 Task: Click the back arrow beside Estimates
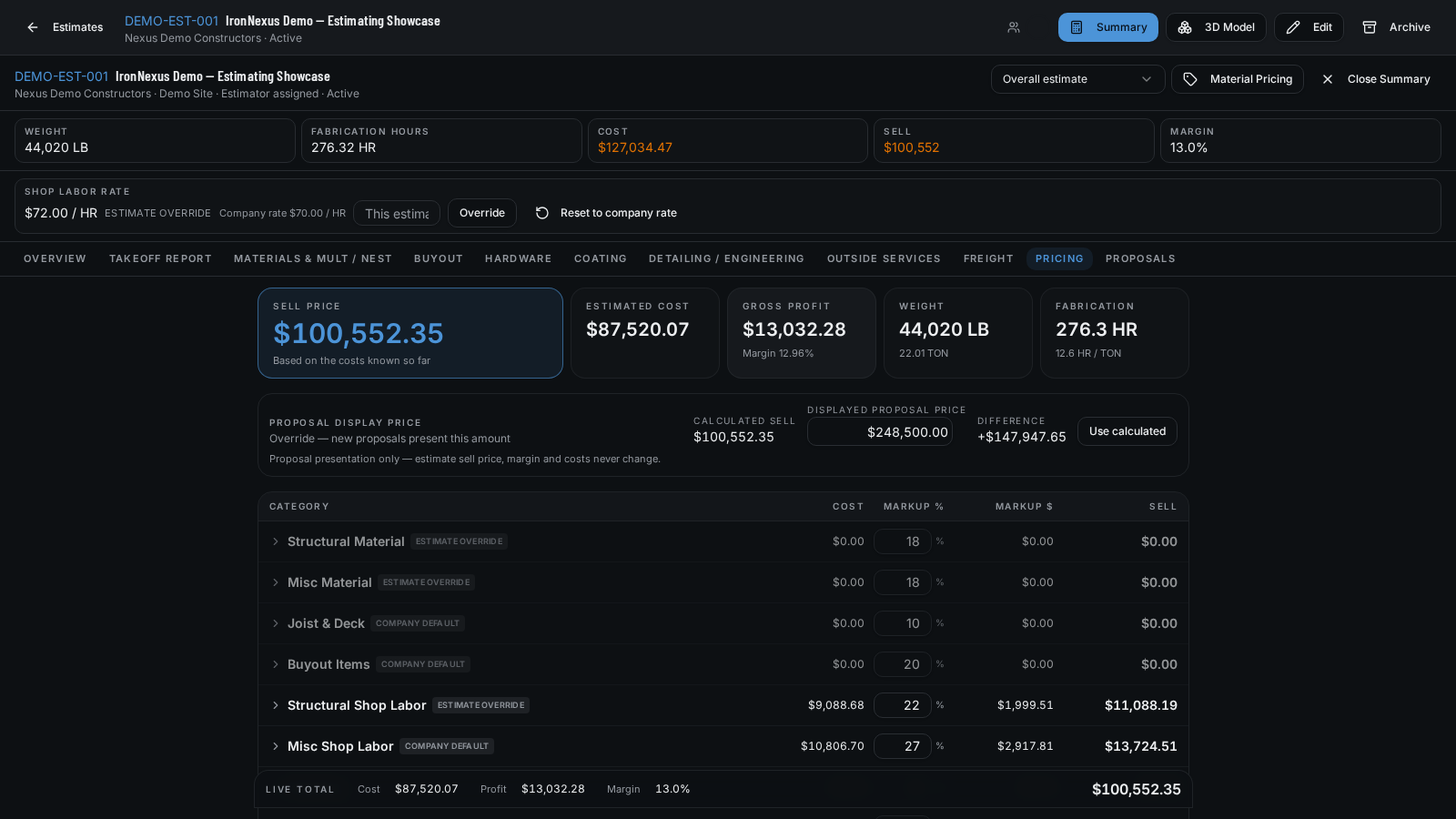(x=33, y=27)
